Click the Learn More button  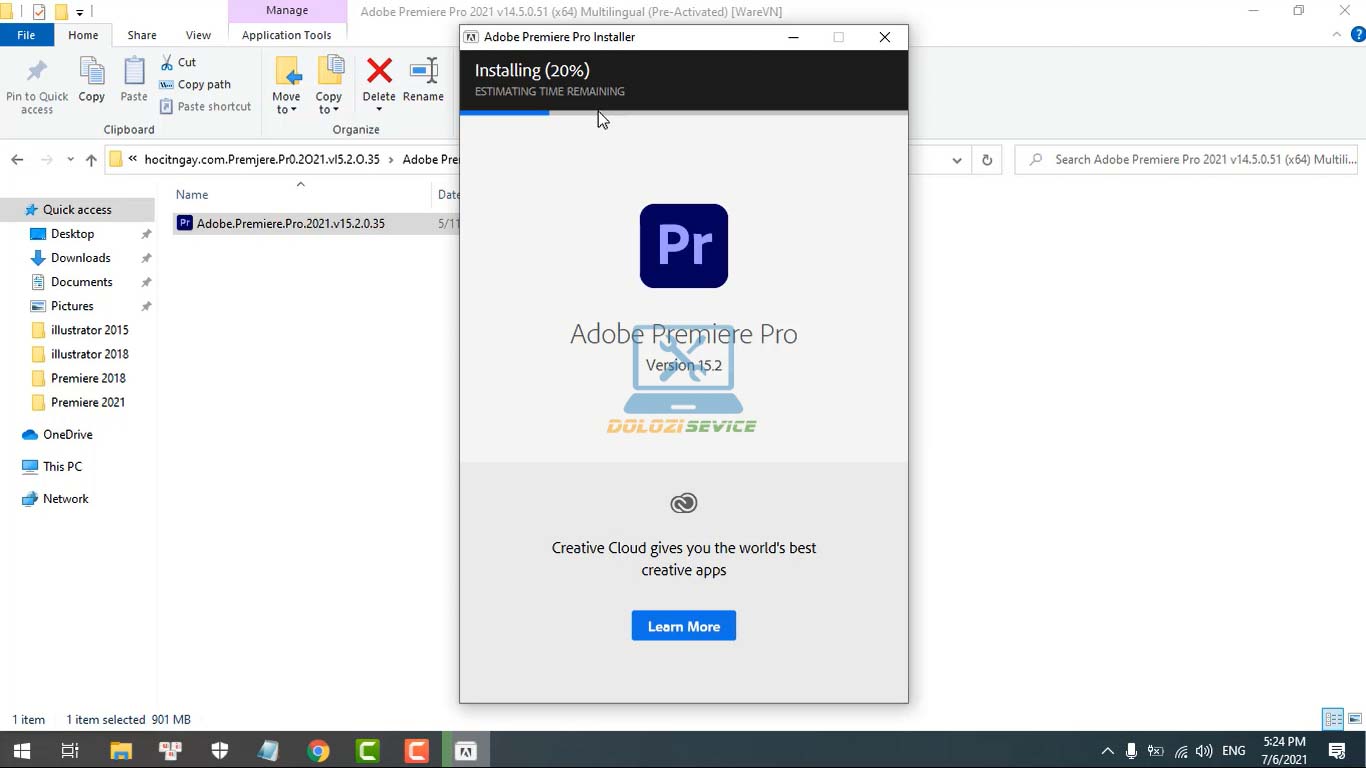pos(684,626)
